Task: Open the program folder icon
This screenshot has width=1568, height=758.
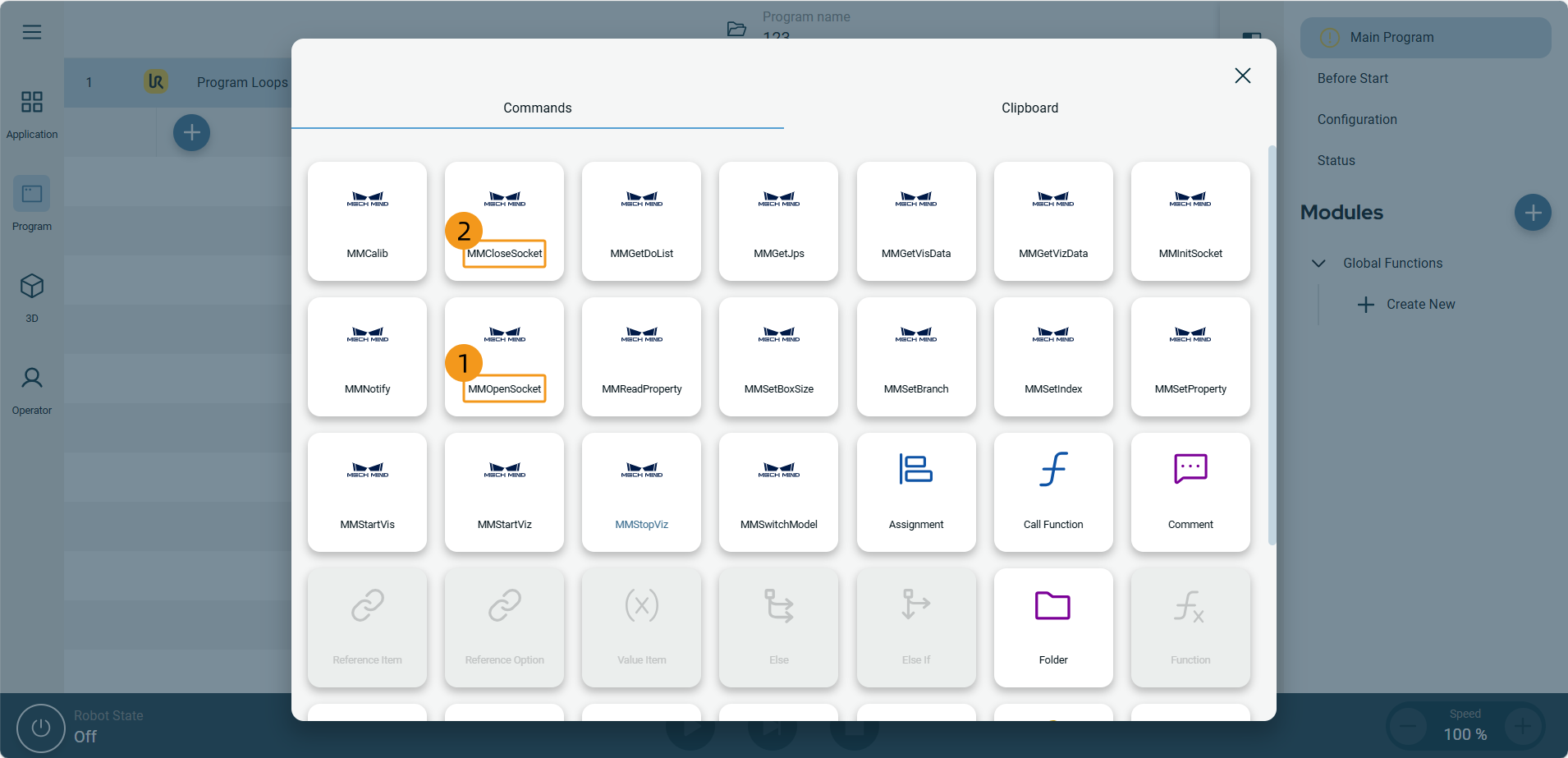Action: coord(736,29)
